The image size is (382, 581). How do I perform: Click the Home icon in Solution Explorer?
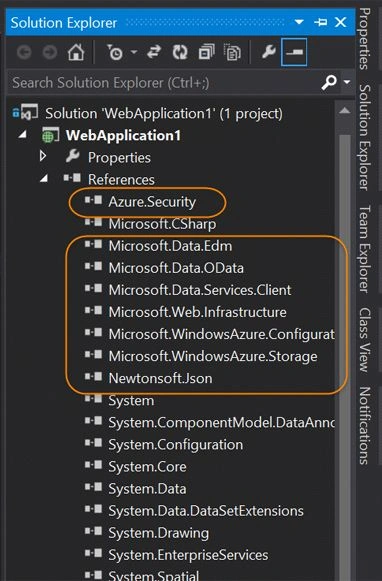(76, 52)
